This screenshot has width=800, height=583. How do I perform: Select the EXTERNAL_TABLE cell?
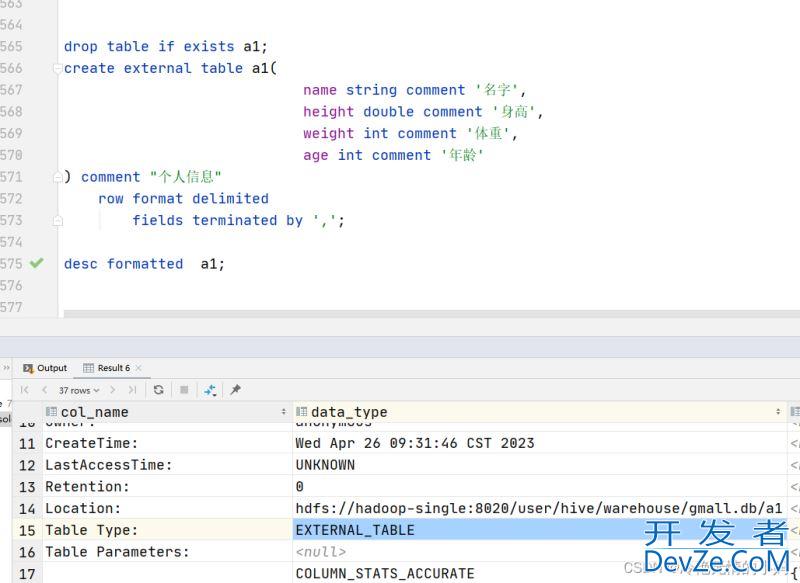coord(540,530)
